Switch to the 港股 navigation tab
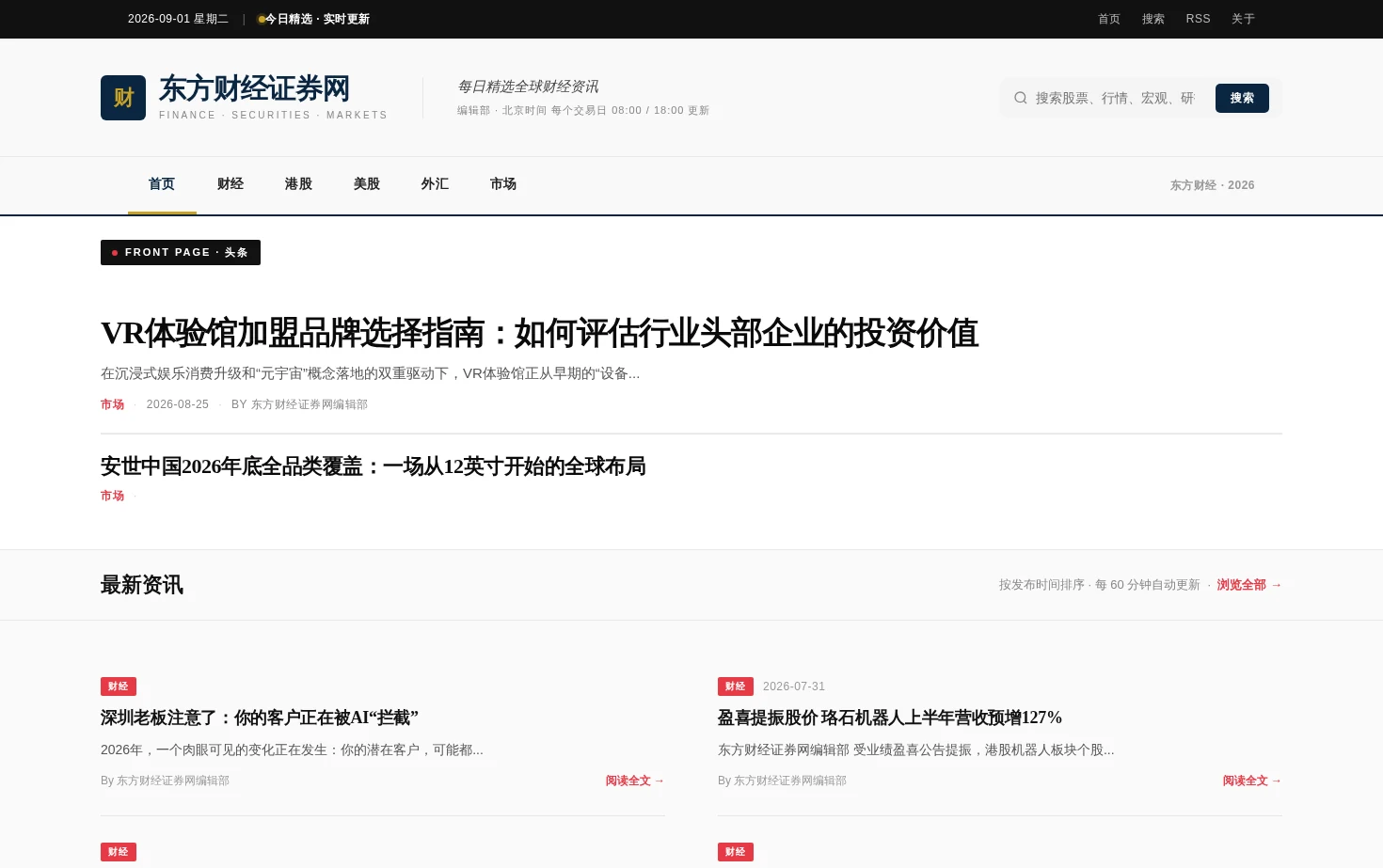 pyautogui.click(x=298, y=184)
